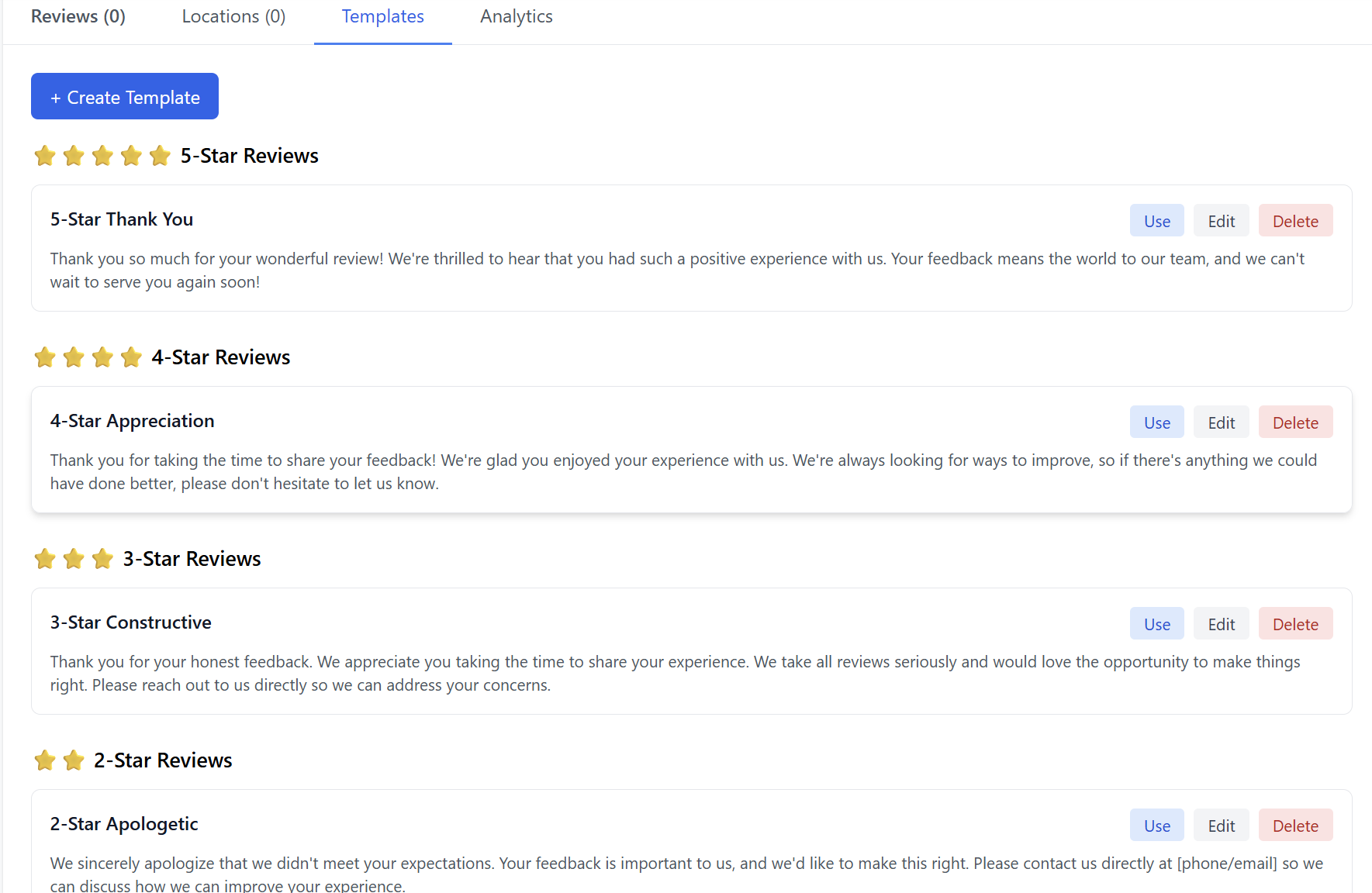Use the 5-Star Thank You template
Viewport: 1372px width, 893px height.
[1156, 221]
